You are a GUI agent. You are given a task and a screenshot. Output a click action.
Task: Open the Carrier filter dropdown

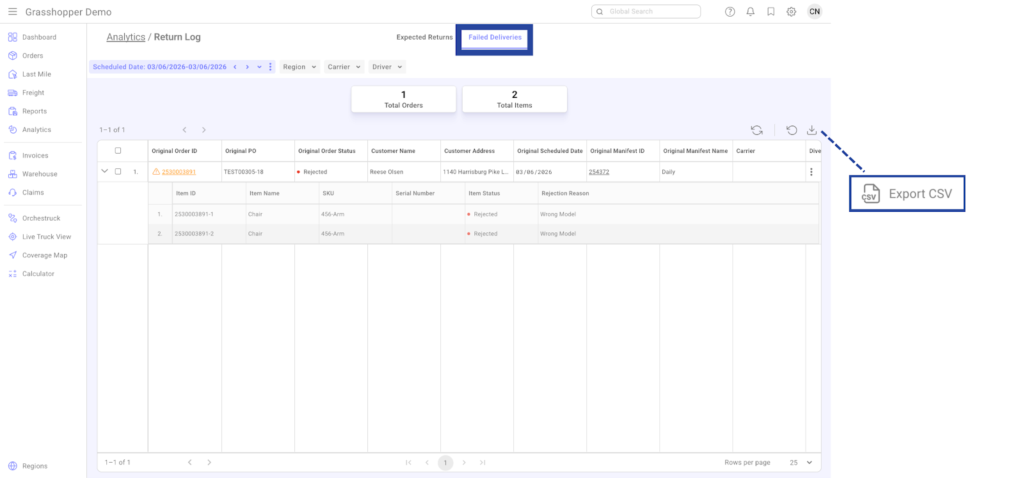point(343,67)
